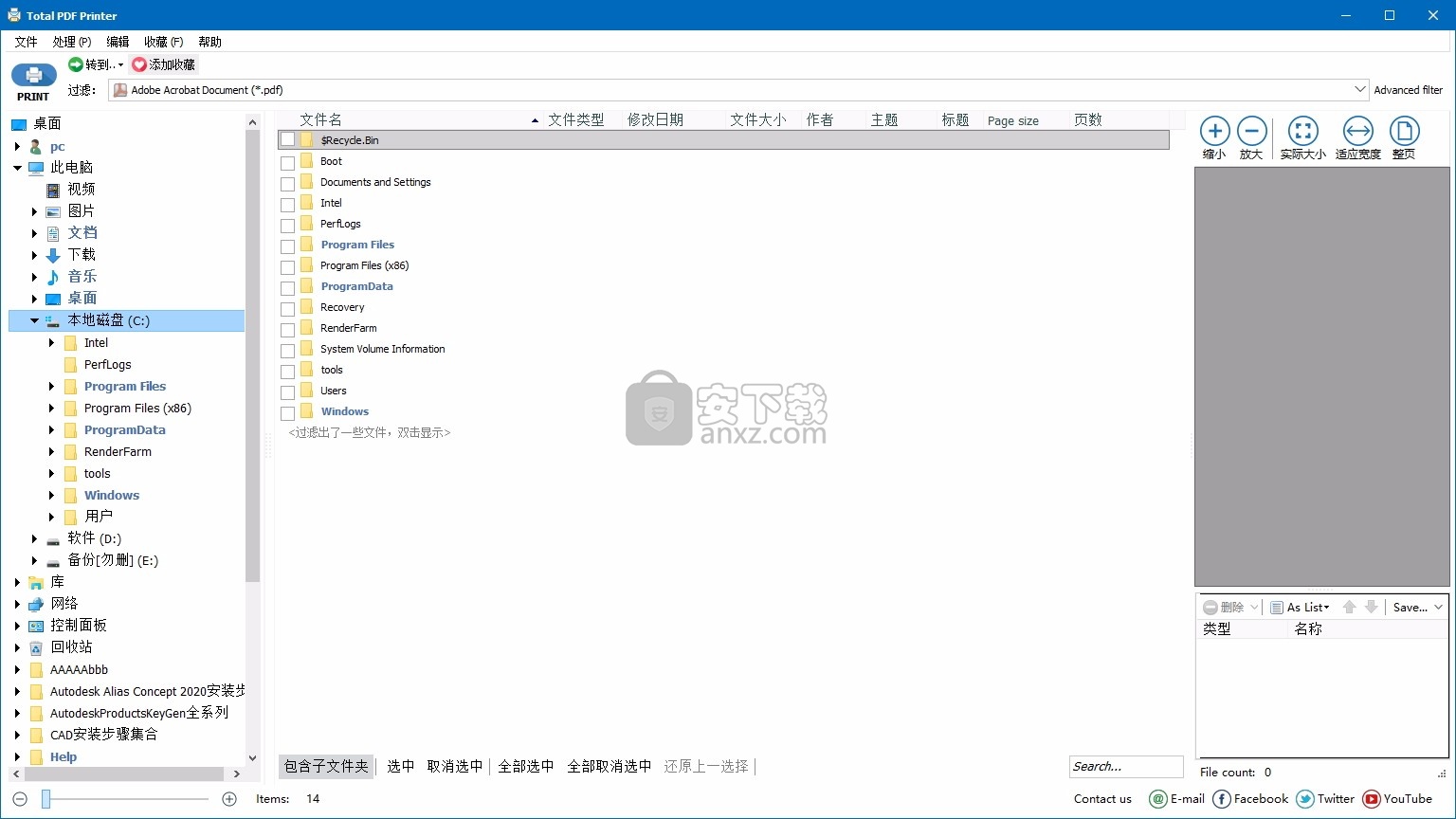Select the 视频 folder icon in tree
This screenshot has height=819, width=1456.
tap(53, 190)
